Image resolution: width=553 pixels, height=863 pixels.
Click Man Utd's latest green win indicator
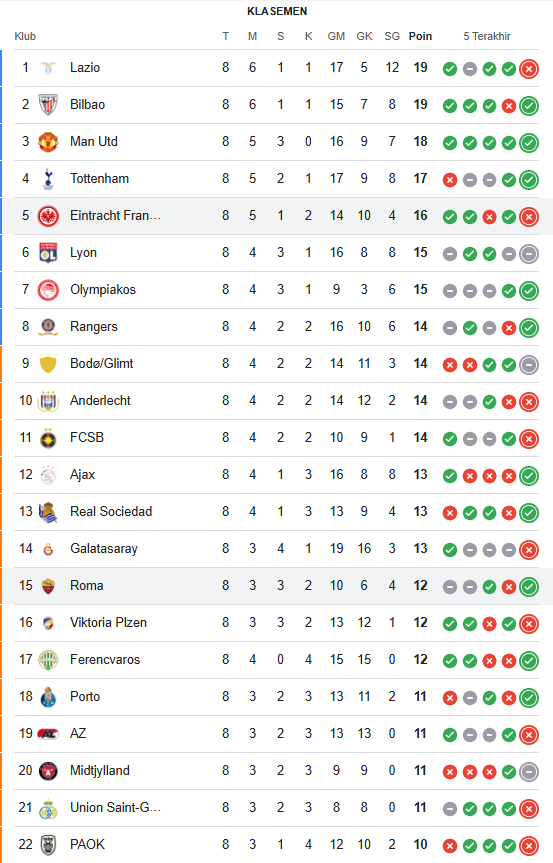[x=529, y=143]
